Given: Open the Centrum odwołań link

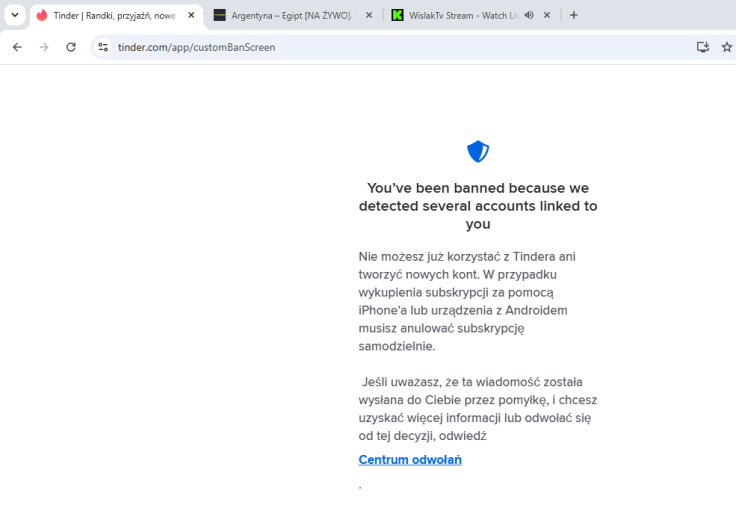Looking at the screenshot, I should (410, 460).
